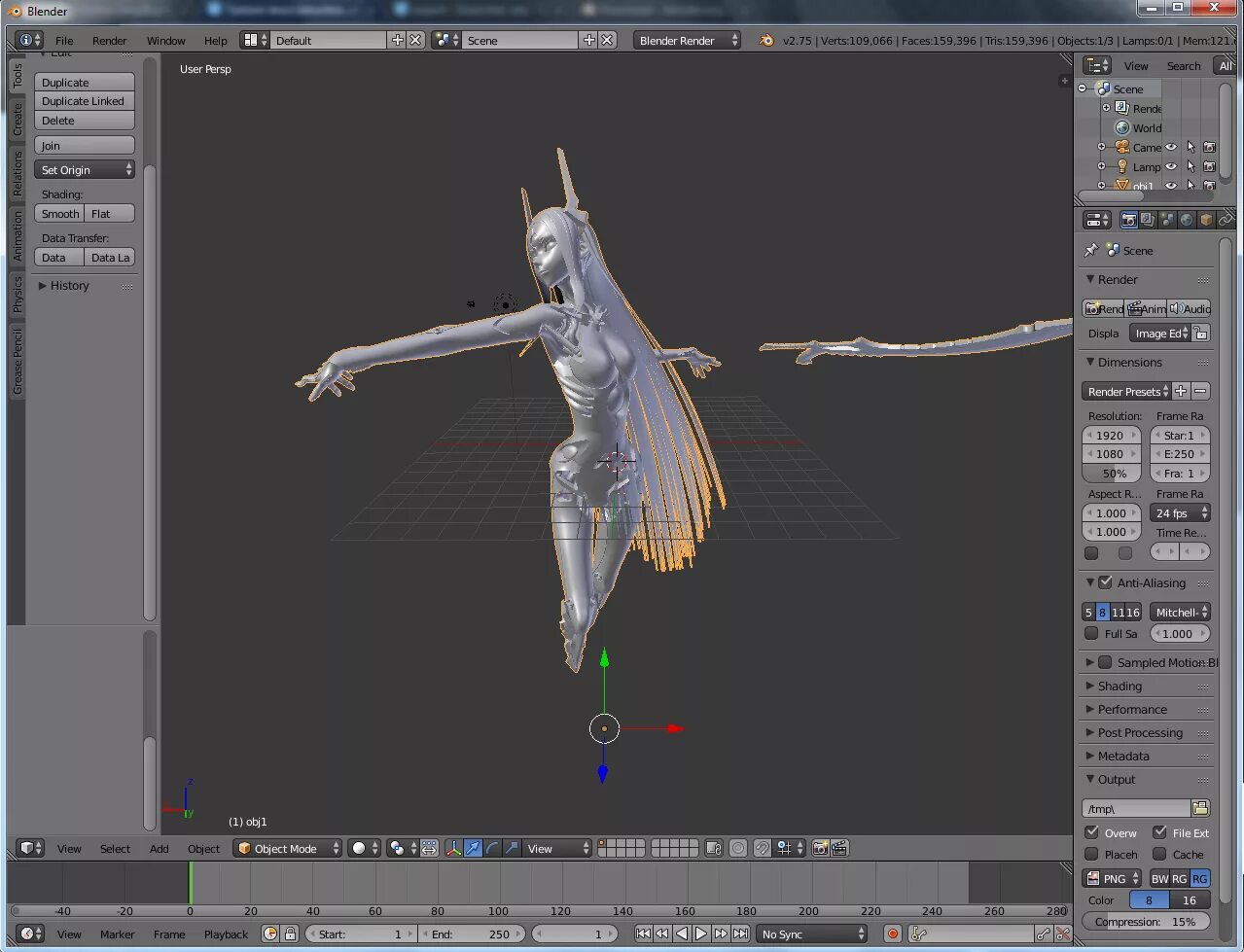Toggle proportional editing circle icon
This screenshot has height=952, width=1244.
click(738, 848)
